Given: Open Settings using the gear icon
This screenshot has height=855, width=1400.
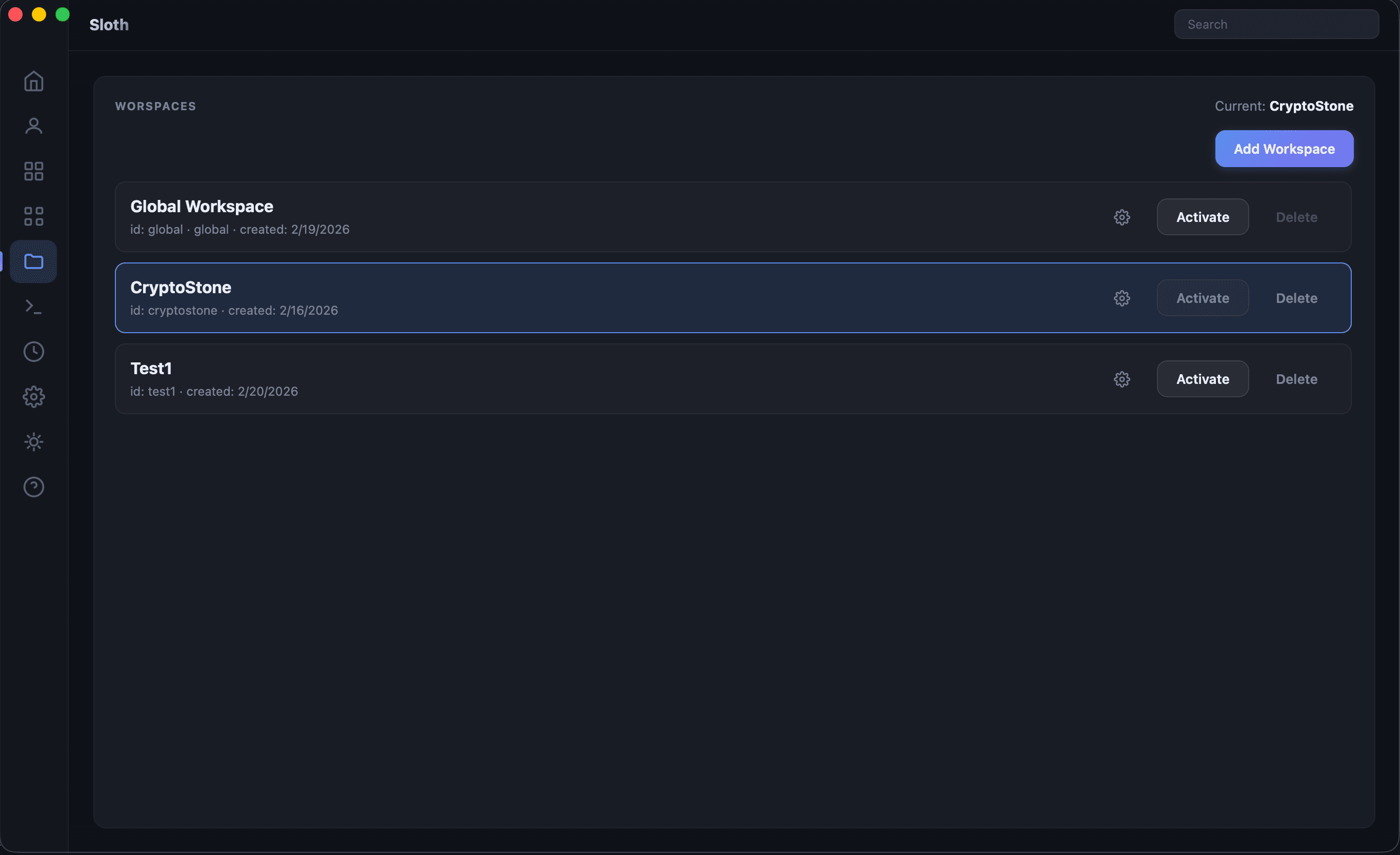Looking at the screenshot, I should 33,397.
